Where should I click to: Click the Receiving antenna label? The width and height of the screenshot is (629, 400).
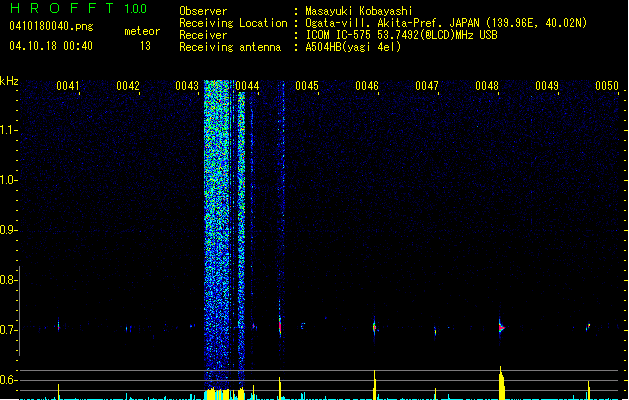point(230,47)
